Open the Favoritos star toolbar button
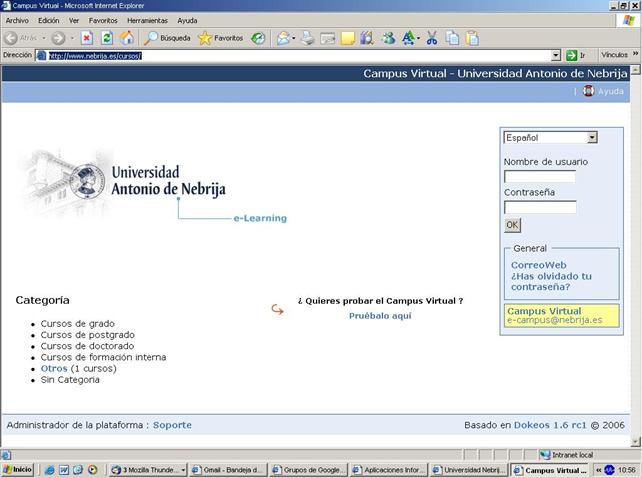 click(221, 38)
